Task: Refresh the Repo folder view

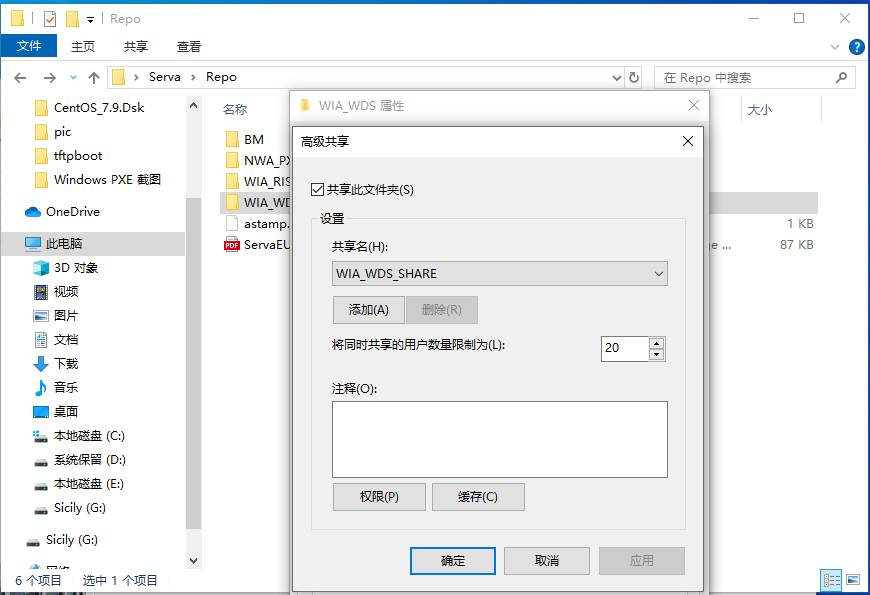Action: click(633, 77)
